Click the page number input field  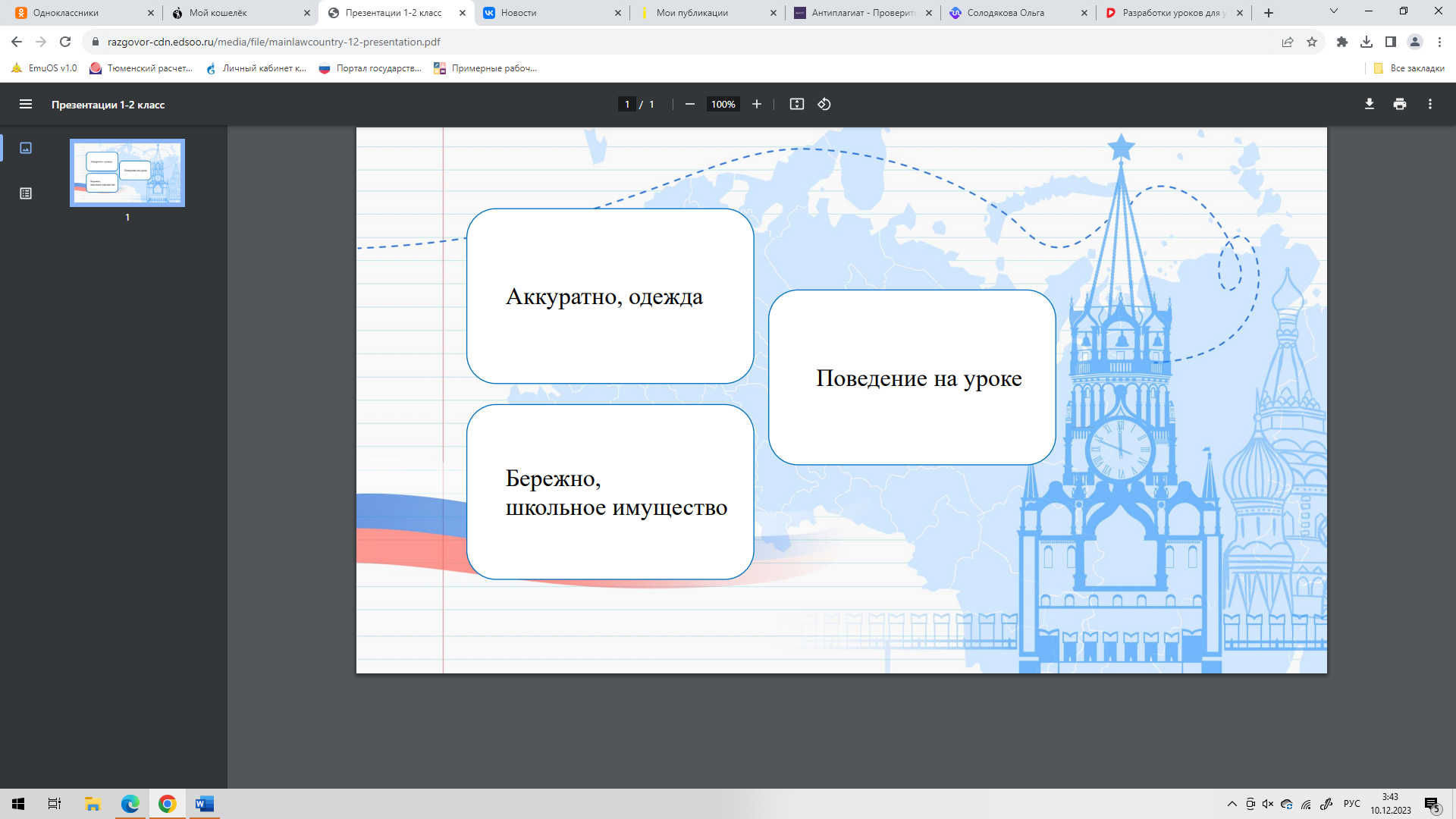click(627, 105)
